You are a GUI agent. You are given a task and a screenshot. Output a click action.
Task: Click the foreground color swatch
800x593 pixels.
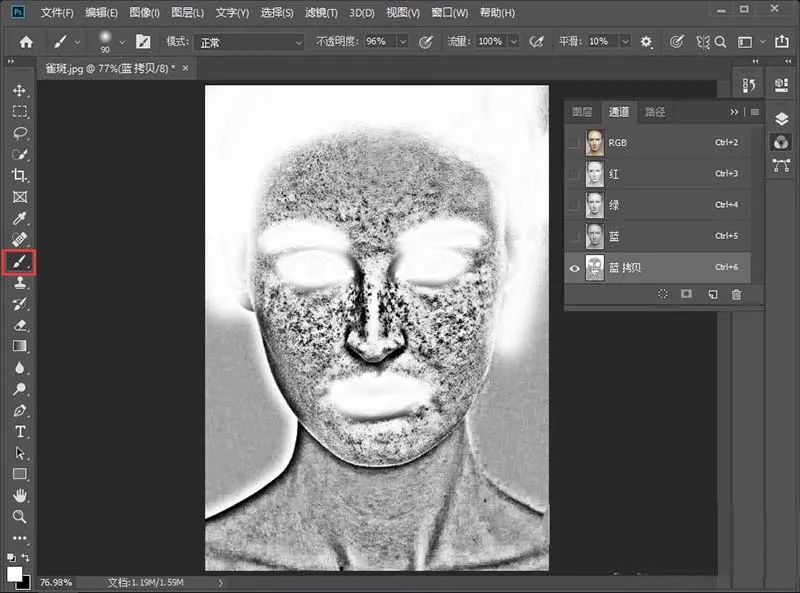point(15,574)
